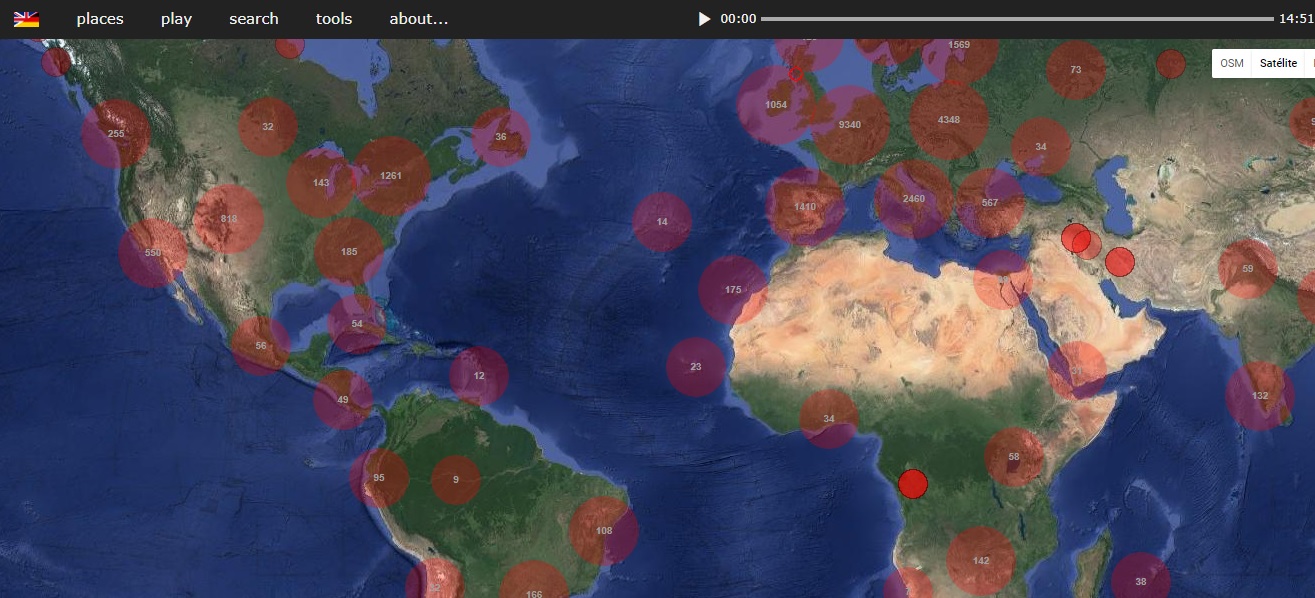The height and width of the screenshot is (598, 1315).
Task: Open the search menu
Action: click(254, 19)
